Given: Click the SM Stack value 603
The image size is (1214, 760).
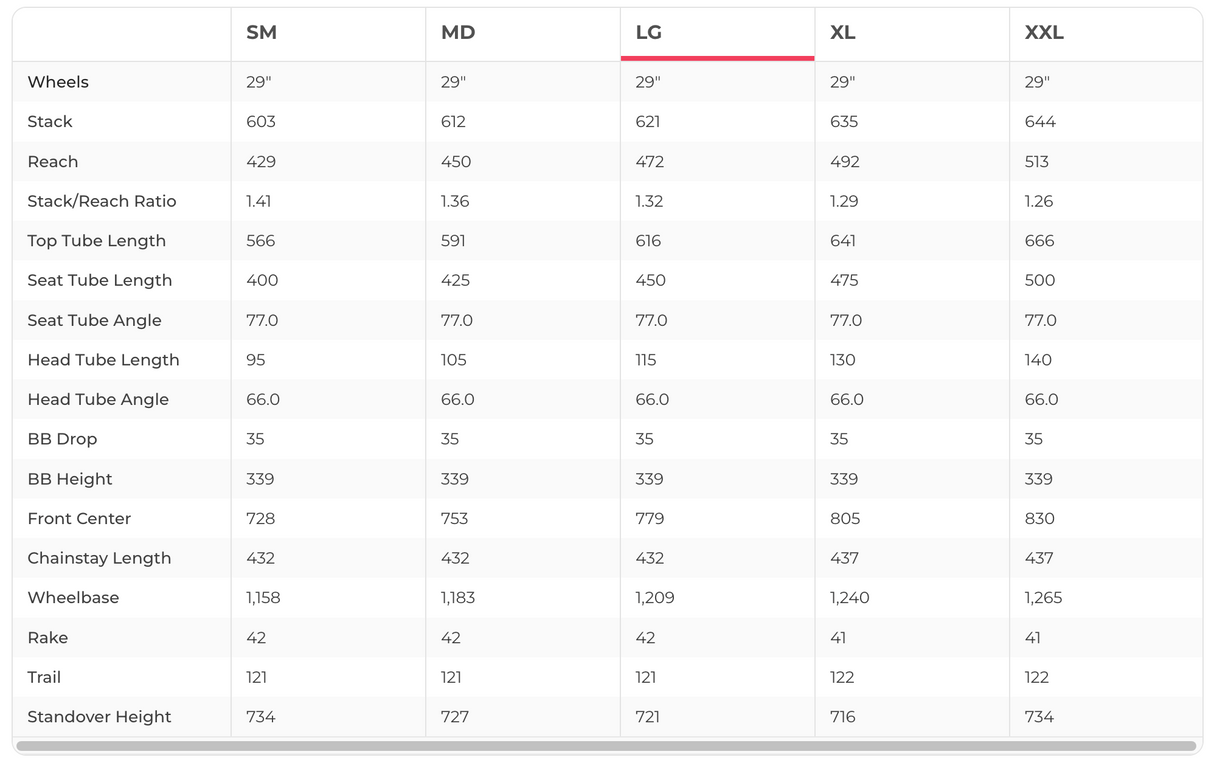Looking at the screenshot, I should [x=261, y=122].
